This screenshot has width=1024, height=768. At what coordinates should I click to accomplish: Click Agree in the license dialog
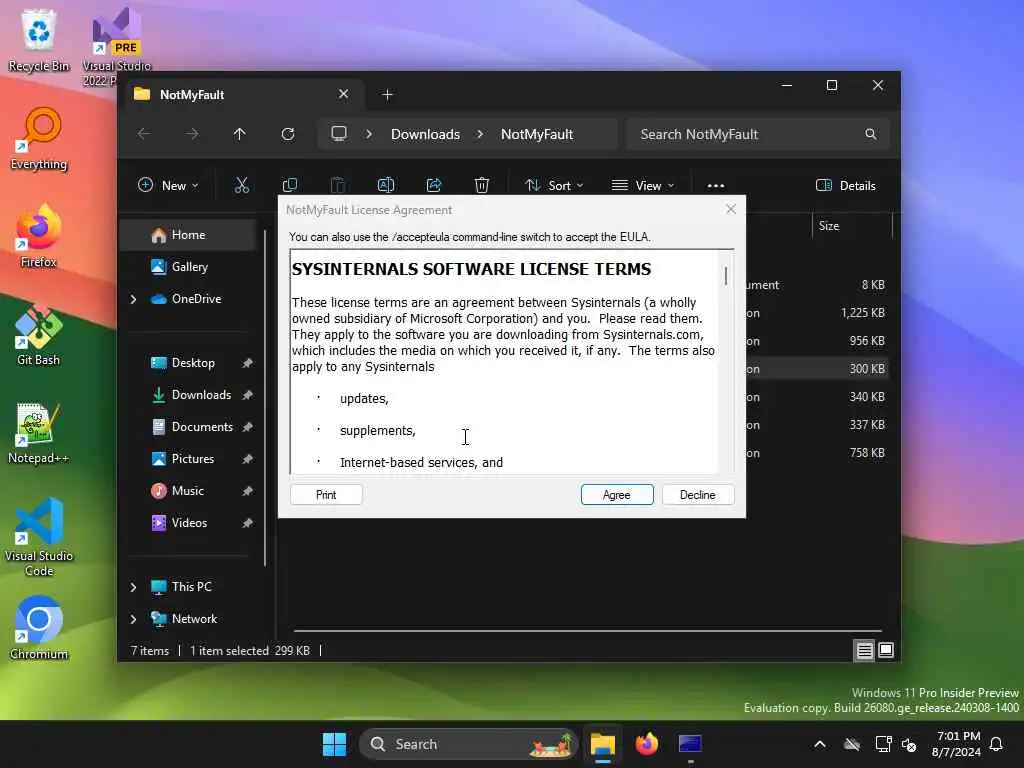[x=616, y=494]
